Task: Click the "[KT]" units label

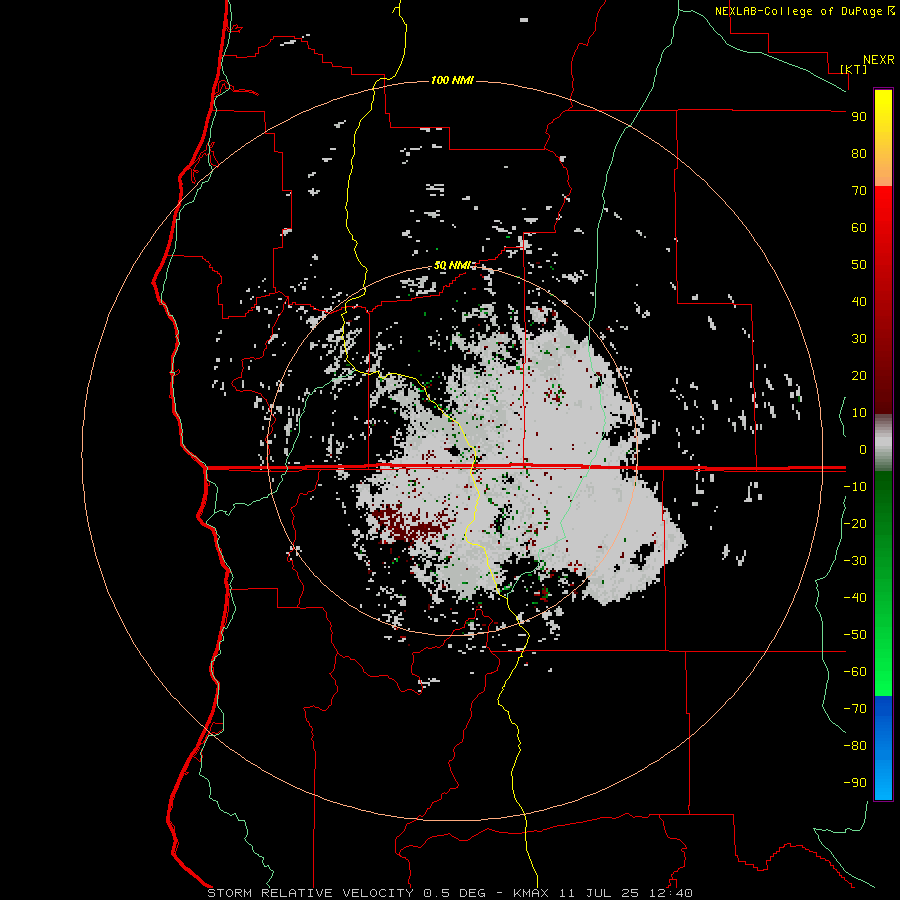Action: [x=854, y=69]
